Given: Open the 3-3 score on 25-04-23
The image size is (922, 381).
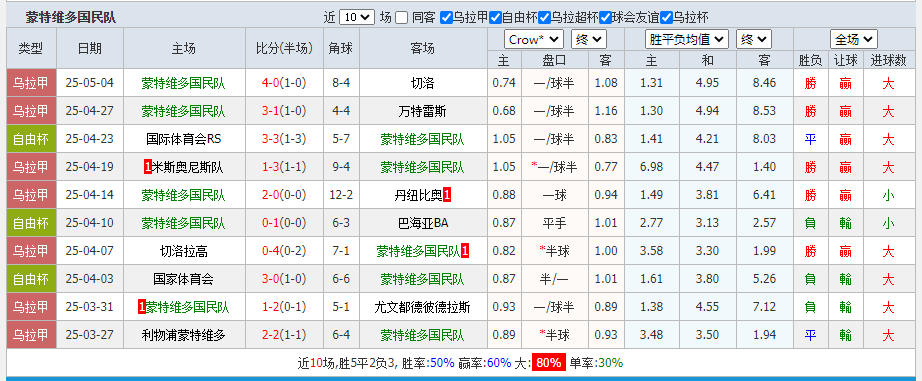Looking at the screenshot, I should pos(270,139).
